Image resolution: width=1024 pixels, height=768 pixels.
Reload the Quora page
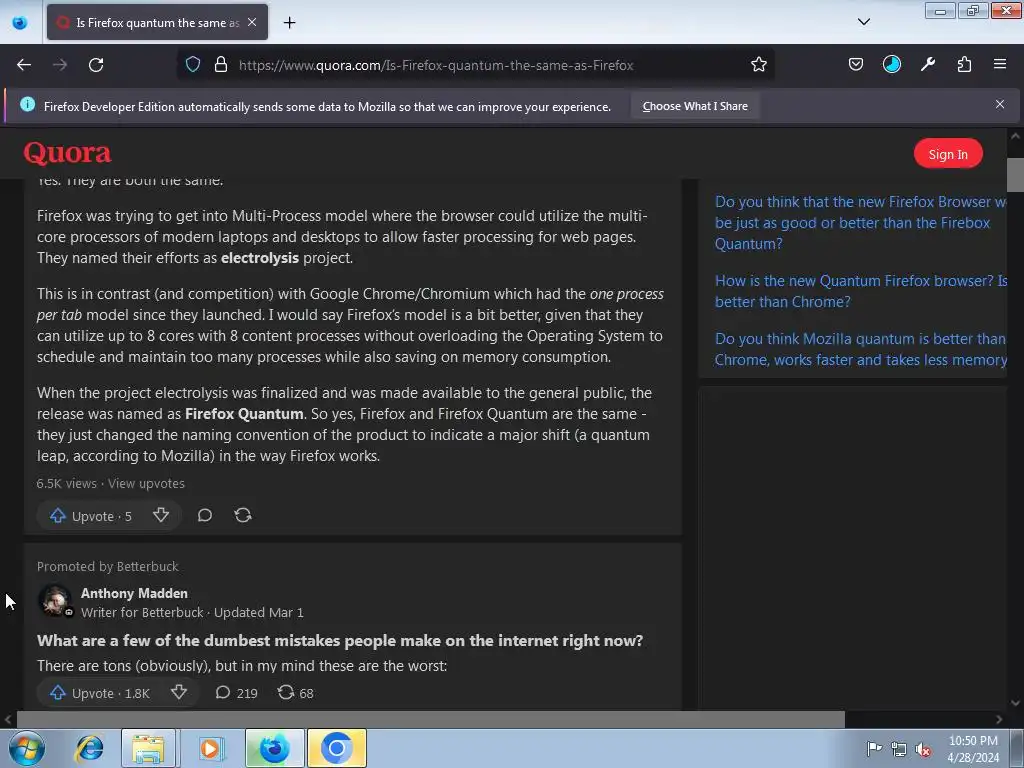[x=96, y=65]
